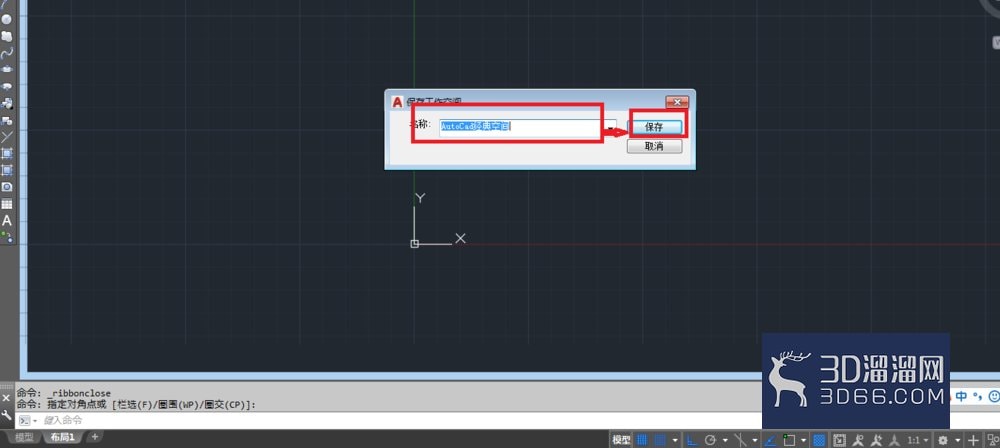This screenshot has width=1000, height=448.
Task: Select the multiline text A tool
Action: tap(7, 221)
